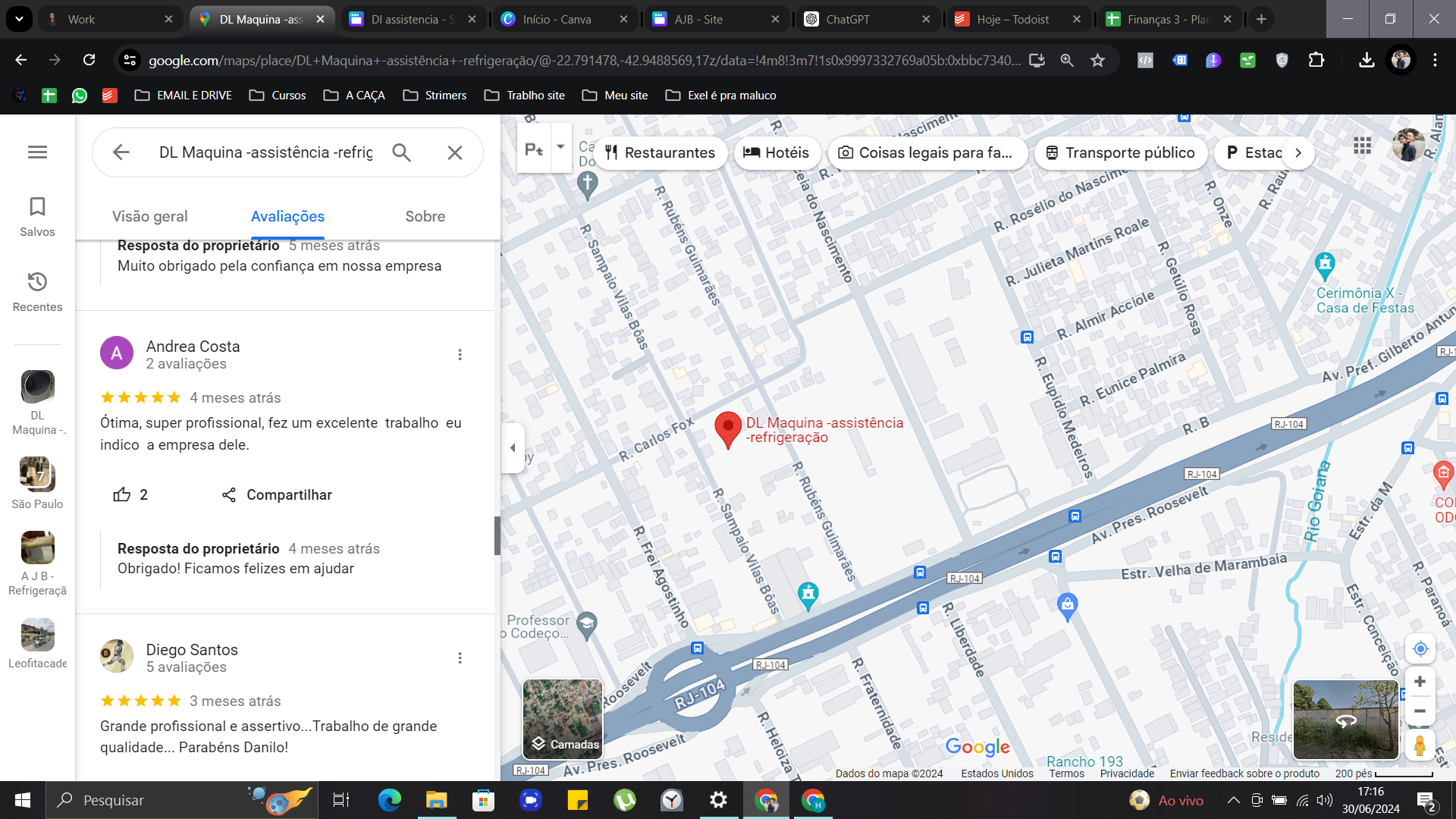
Task: Click Andrea Costa reviewer name
Action: 193,347
